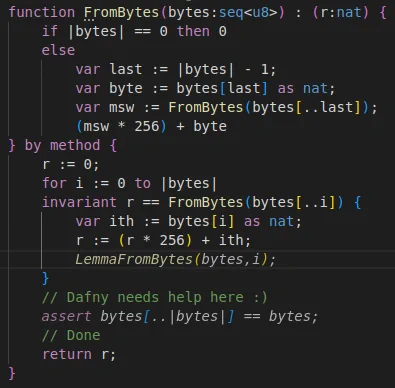Click the 'seq<u8>' type in the signature
Viewport: 395px width, 388px height.
tap(248, 12)
